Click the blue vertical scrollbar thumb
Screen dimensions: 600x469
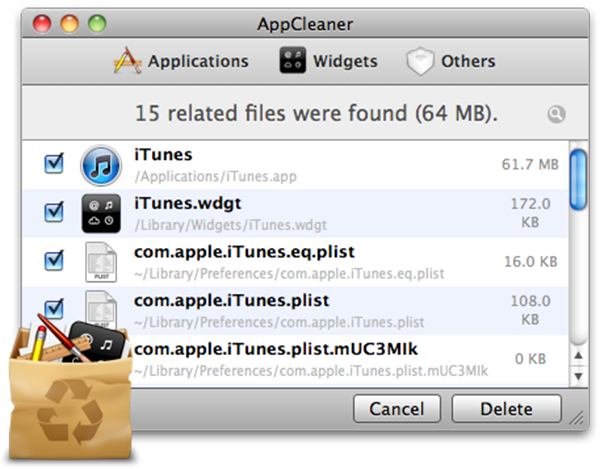578,179
